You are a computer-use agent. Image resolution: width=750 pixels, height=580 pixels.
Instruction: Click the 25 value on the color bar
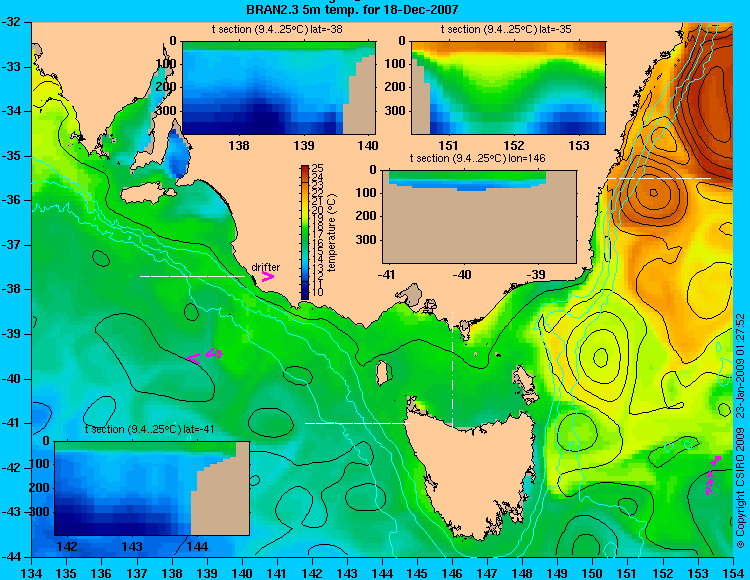tap(318, 168)
